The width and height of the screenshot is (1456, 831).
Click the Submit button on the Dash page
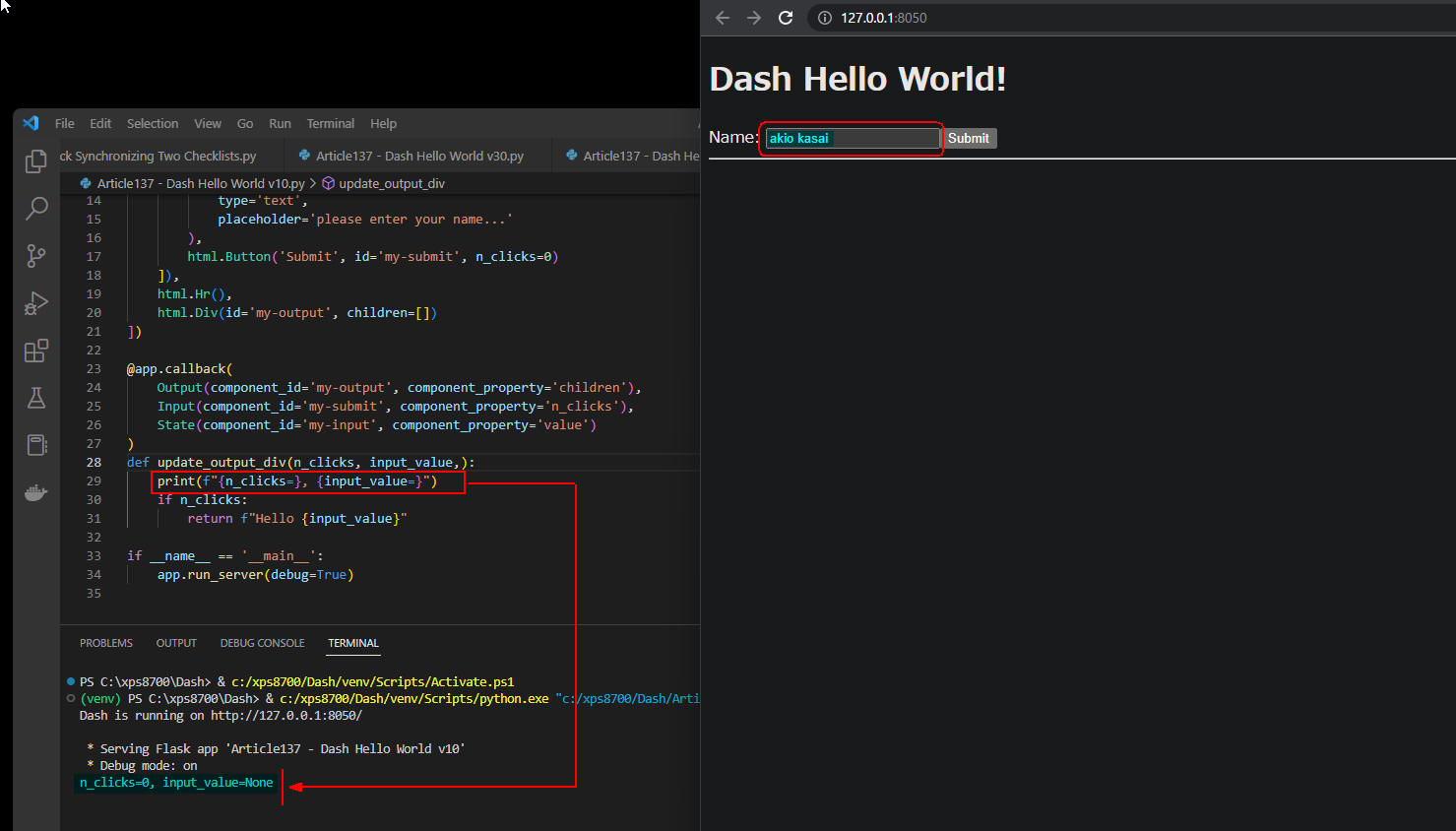[969, 138]
